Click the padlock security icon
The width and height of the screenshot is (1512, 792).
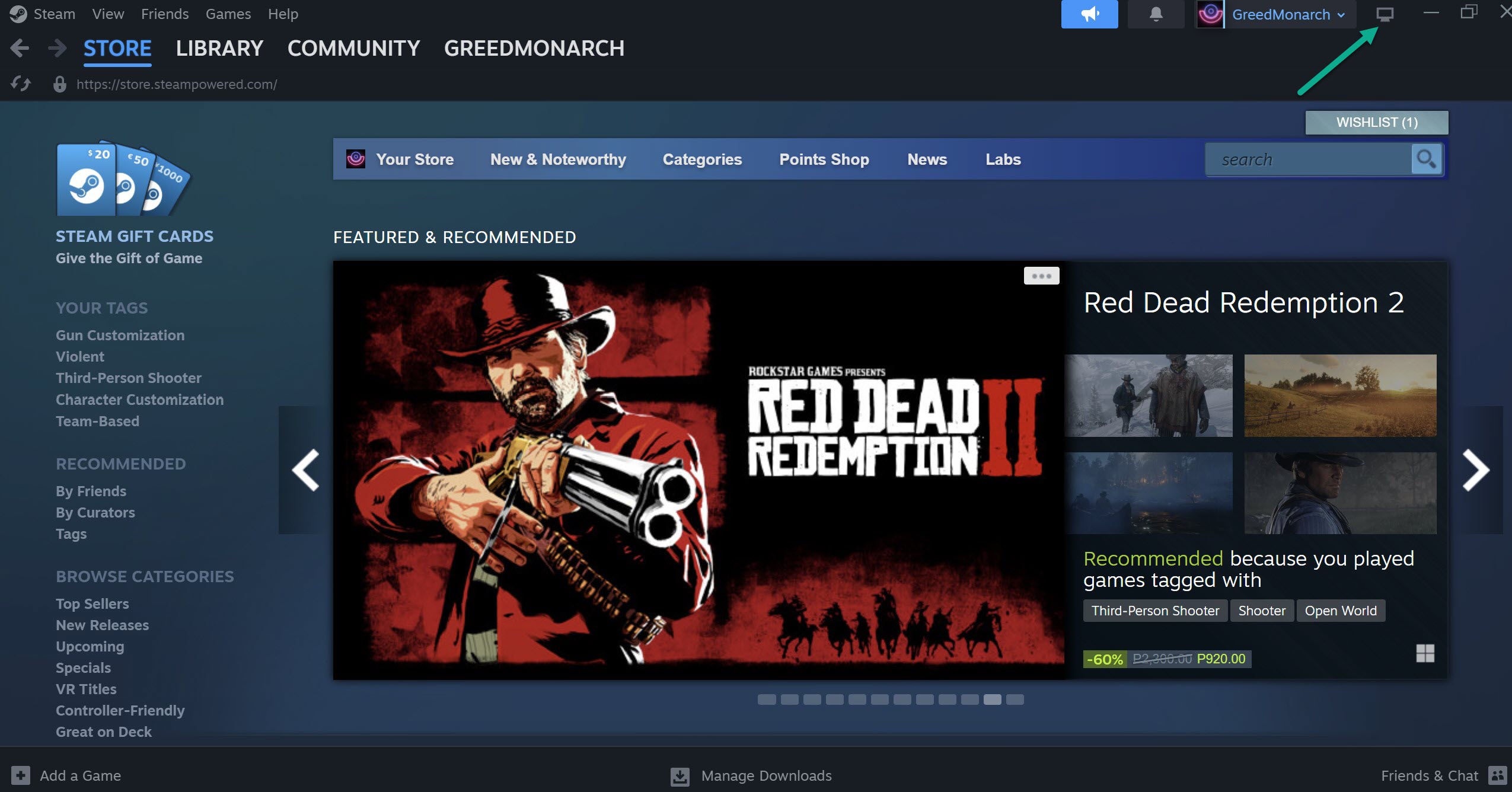(59, 84)
